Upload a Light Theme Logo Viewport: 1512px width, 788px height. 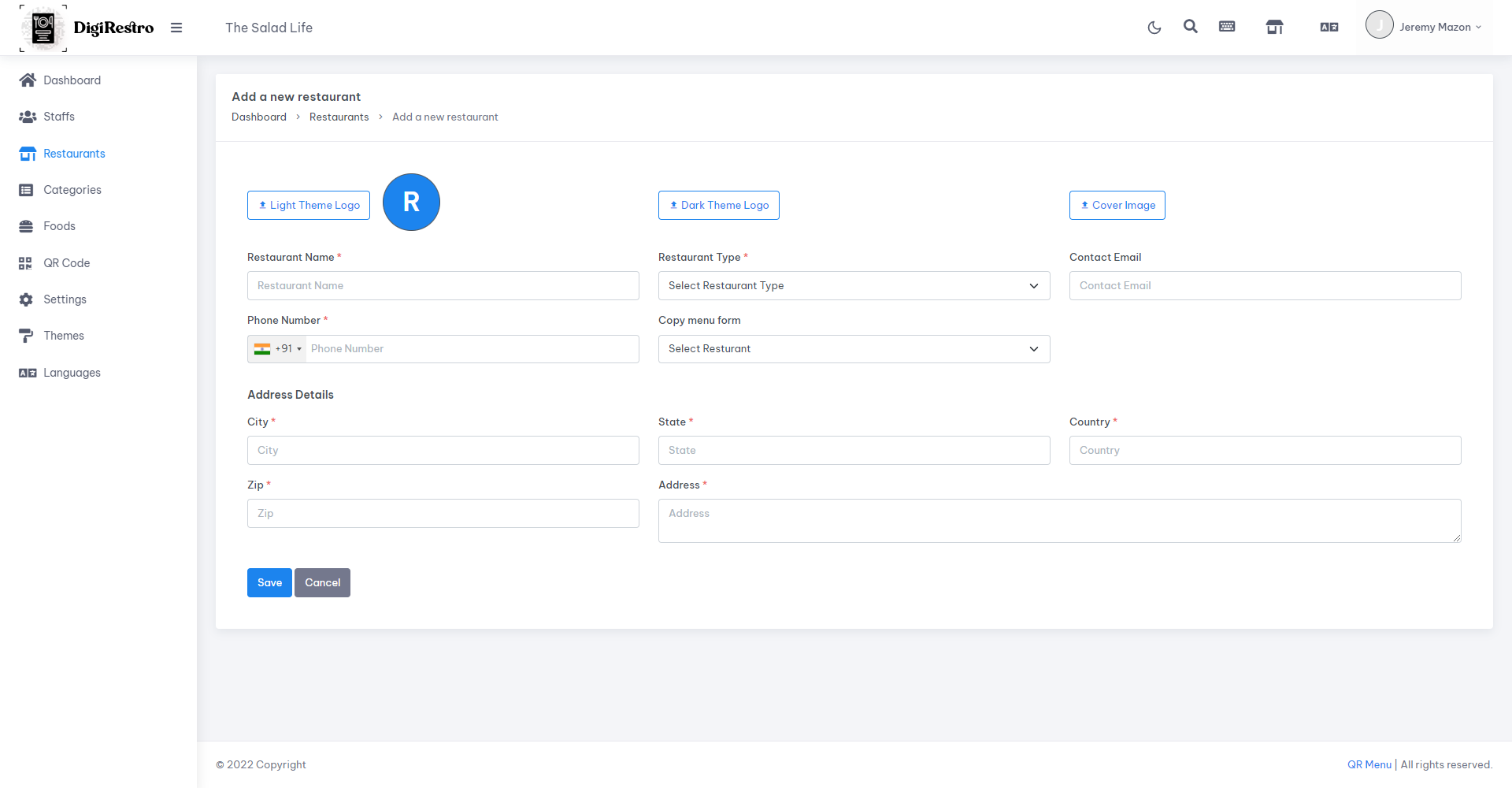[309, 206]
